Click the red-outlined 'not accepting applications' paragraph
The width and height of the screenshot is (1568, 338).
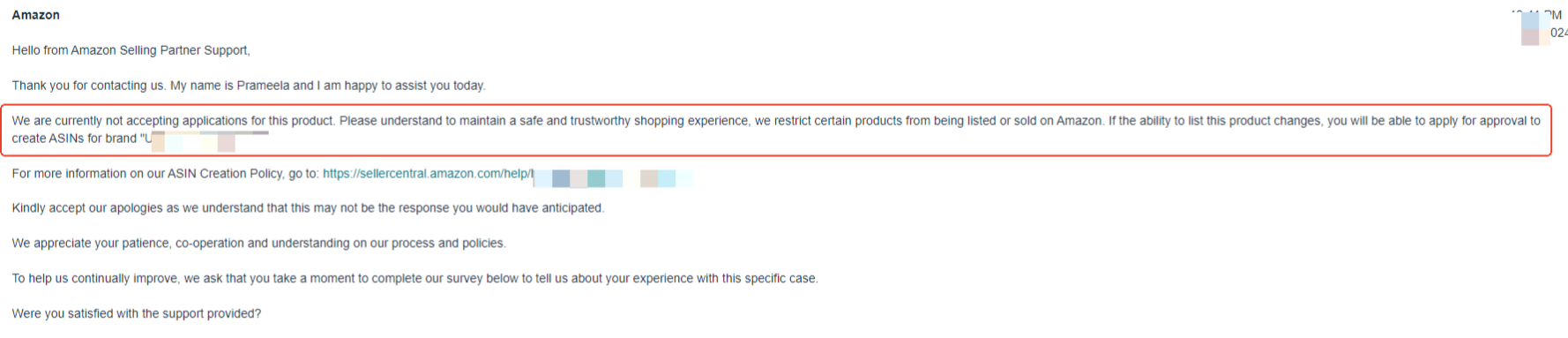click(776, 130)
